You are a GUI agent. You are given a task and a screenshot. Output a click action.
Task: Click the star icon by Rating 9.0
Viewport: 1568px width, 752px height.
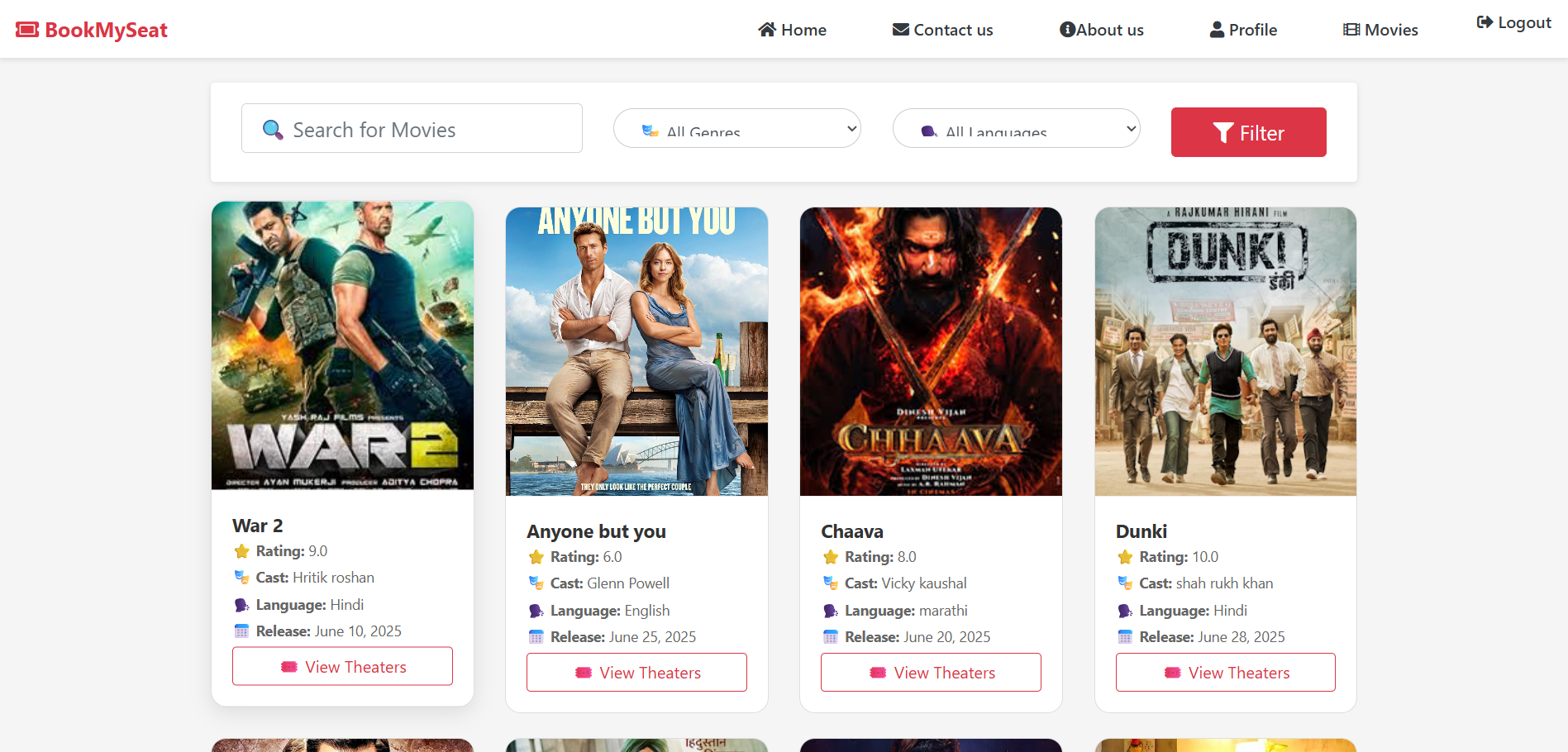click(x=241, y=551)
